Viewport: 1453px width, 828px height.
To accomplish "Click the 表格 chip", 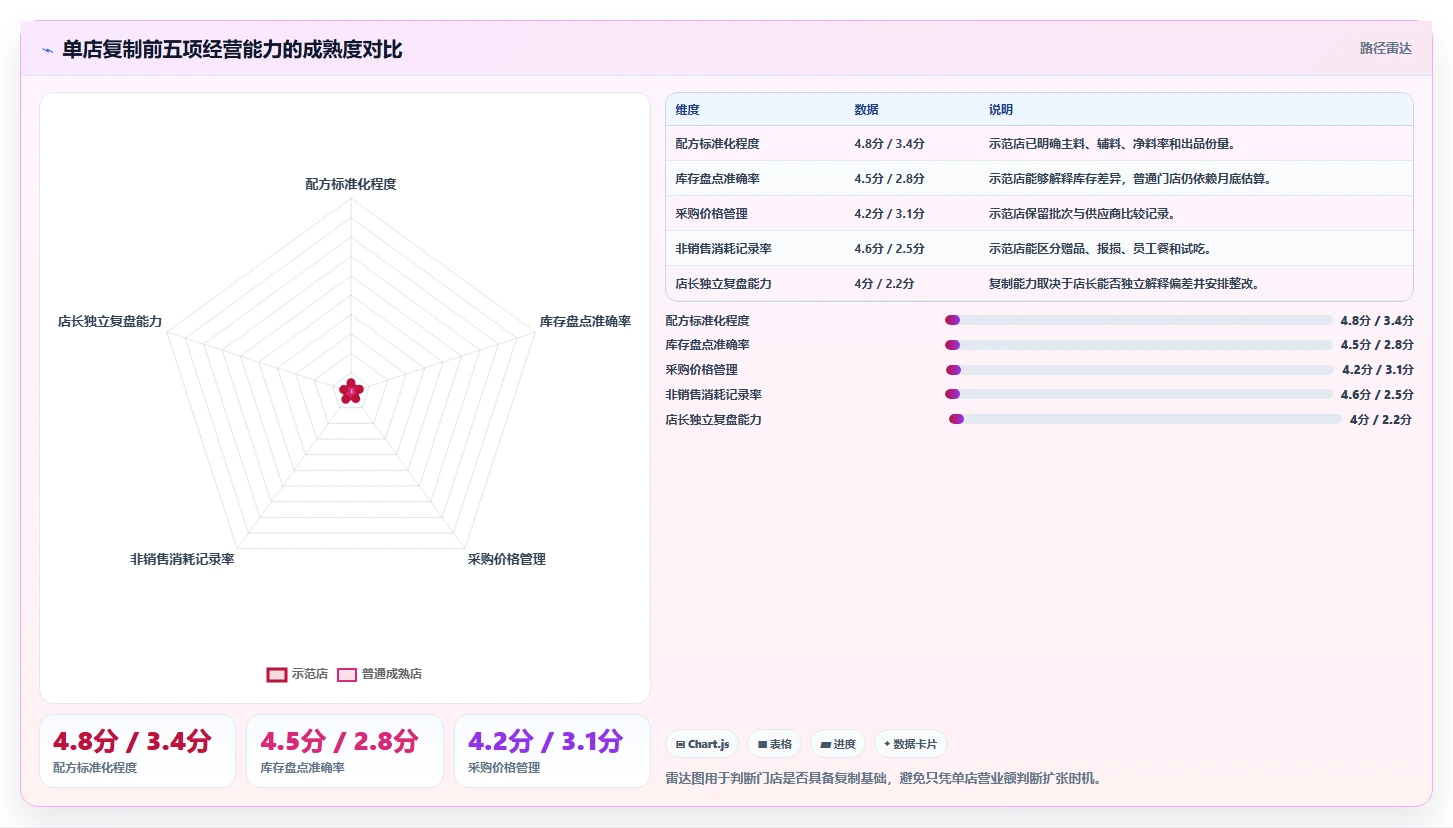I will [x=774, y=744].
